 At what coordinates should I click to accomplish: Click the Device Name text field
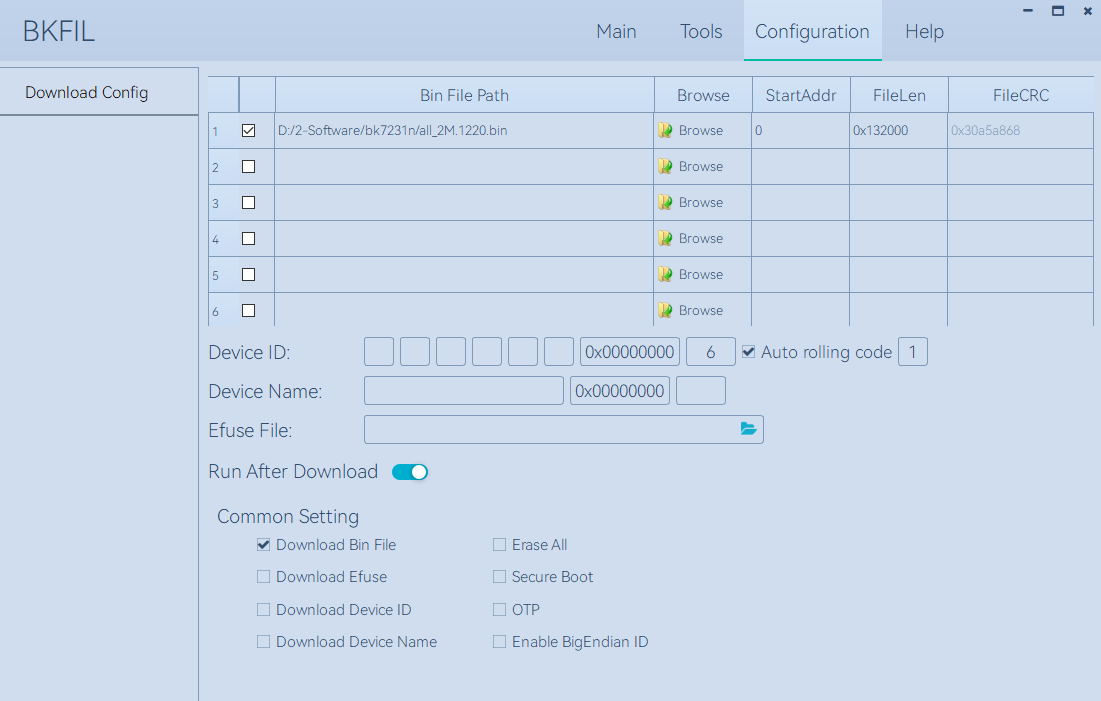click(x=464, y=391)
